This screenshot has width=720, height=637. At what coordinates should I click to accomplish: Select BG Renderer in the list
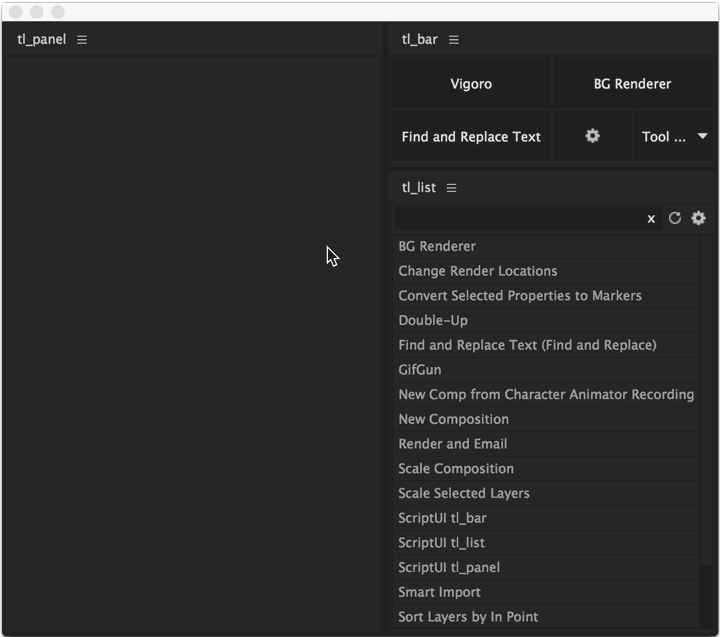pos(546,246)
